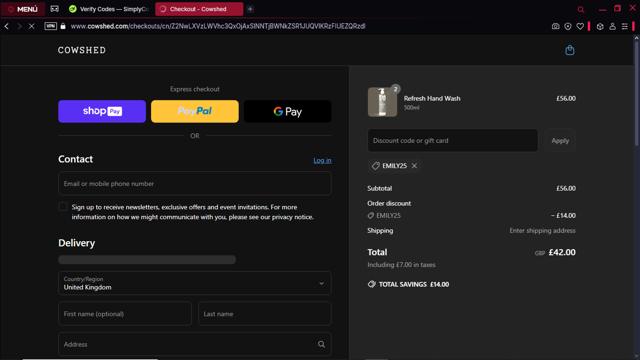Click the cowshed.com URL in address bar

[218, 26]
